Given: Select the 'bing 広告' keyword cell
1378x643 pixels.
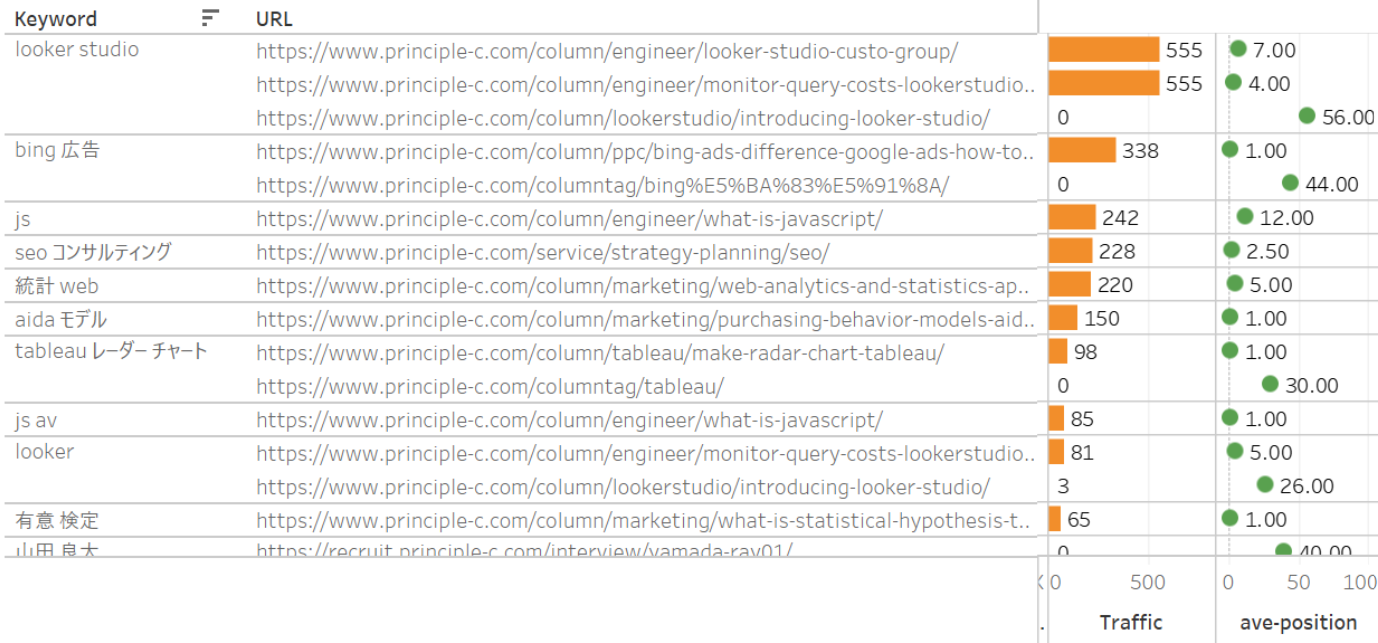Looking at the screenshot, I should tap(57, 151).
